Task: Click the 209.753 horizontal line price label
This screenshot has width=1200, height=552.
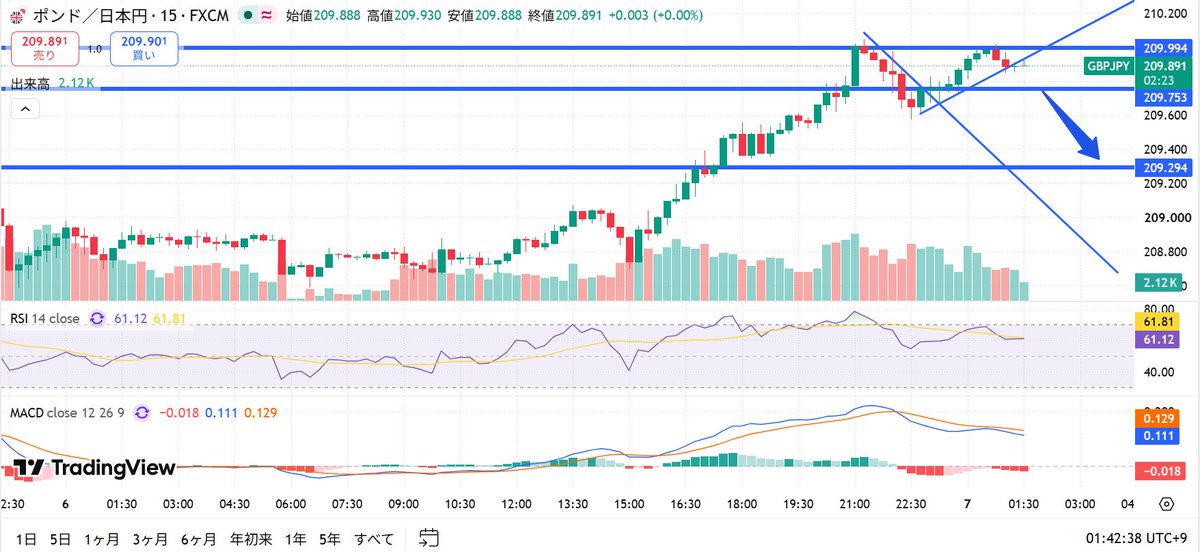Action: (x=1163, y=98)
